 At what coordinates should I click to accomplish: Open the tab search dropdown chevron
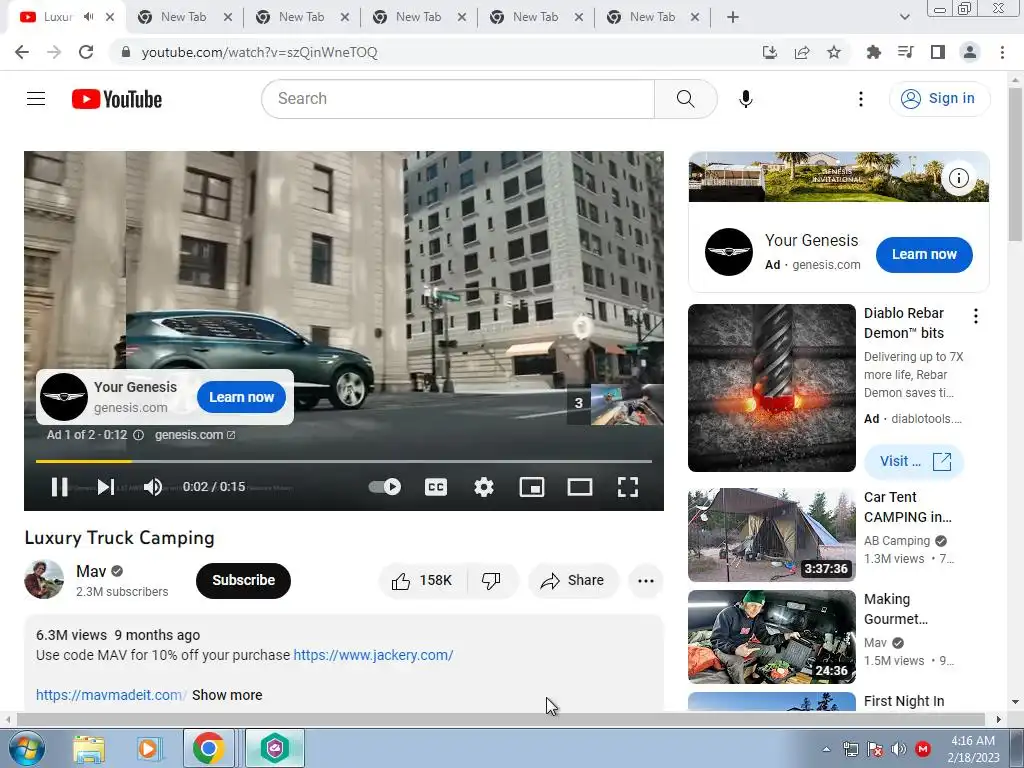coord(904,17)
